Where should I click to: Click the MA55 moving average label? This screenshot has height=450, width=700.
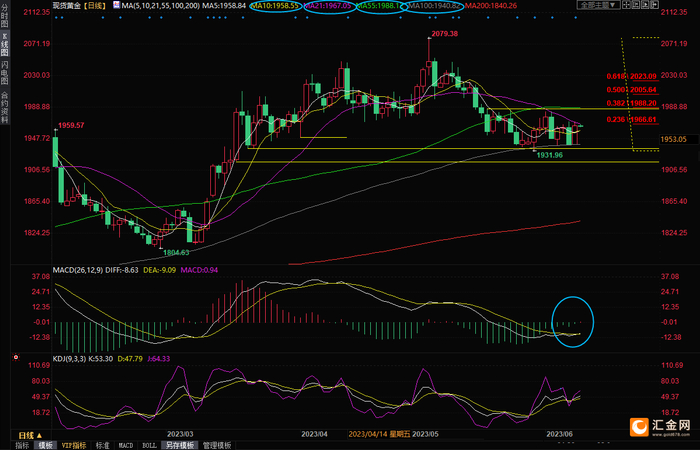(x=380, y=6)
